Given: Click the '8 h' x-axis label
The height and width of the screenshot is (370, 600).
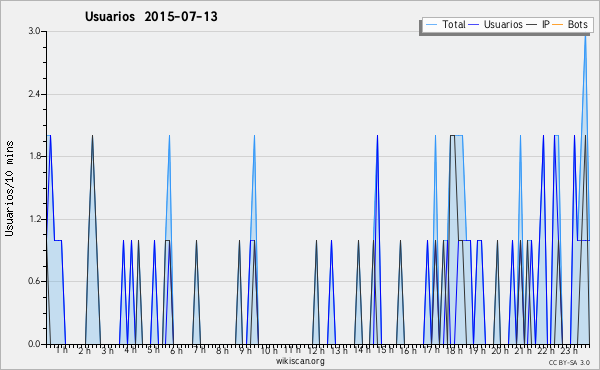Looking at the screenshot, I should tap(222, 350).
